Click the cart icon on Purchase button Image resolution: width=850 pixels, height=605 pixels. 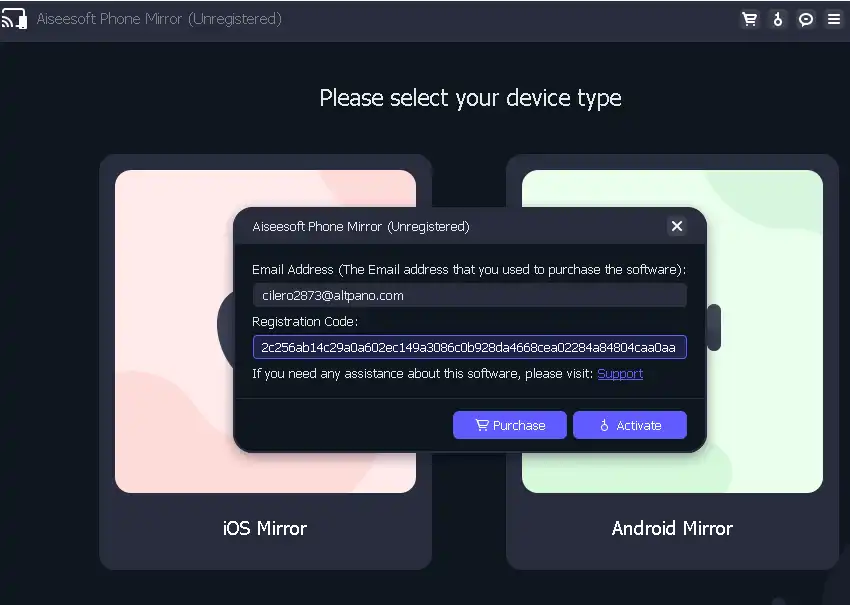[x=482, y=425]
